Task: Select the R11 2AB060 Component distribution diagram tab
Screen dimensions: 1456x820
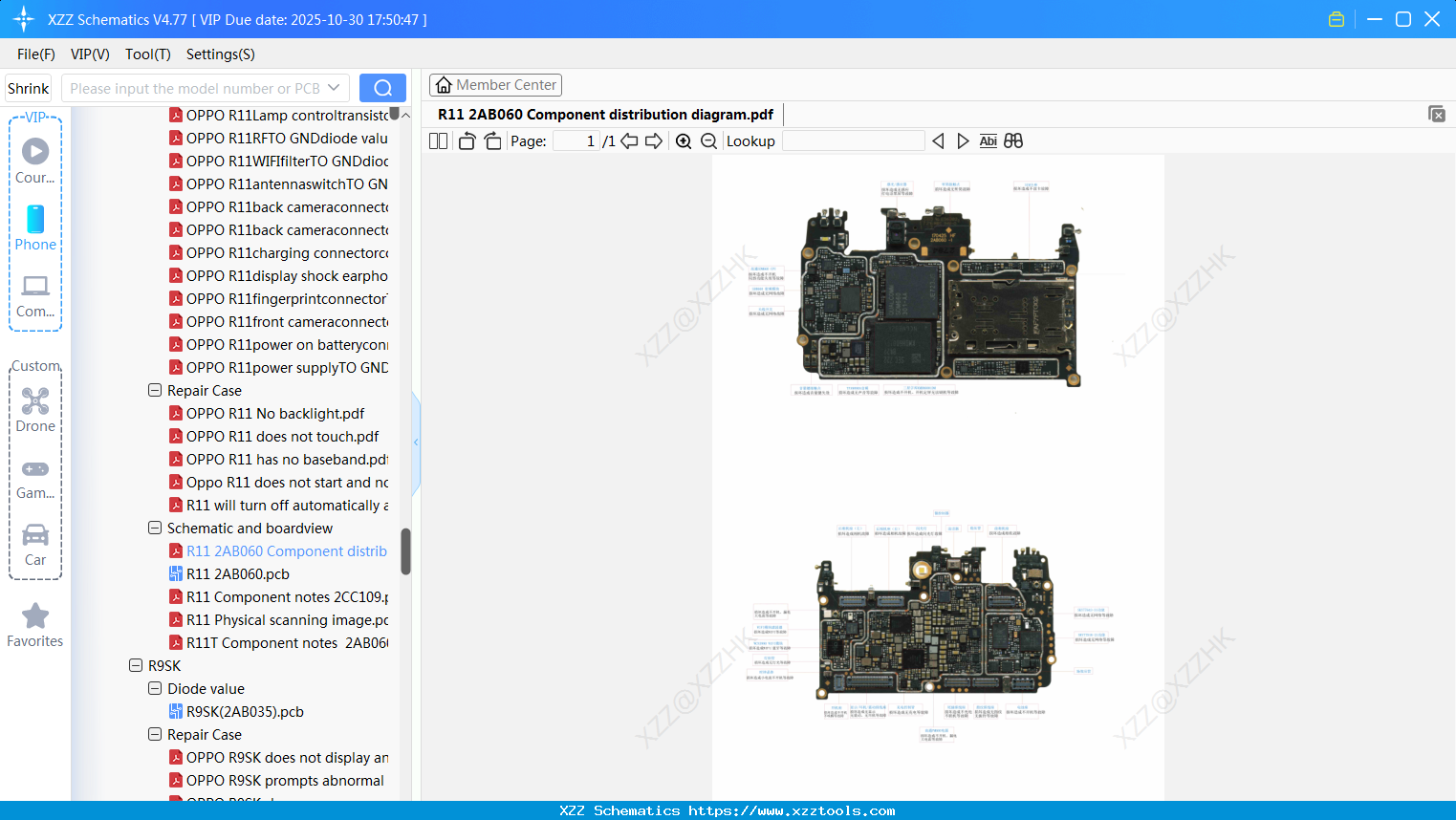Action: [606, 115]
